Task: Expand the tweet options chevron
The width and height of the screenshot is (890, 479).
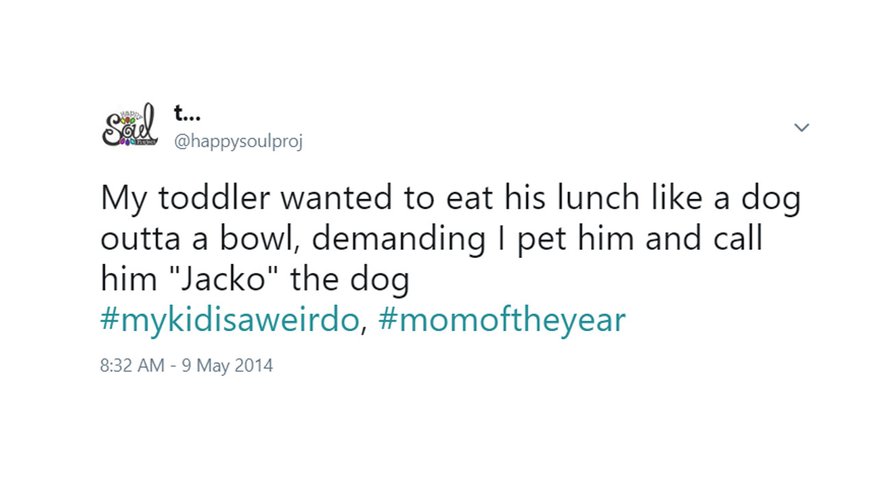Action: [801, 128]
